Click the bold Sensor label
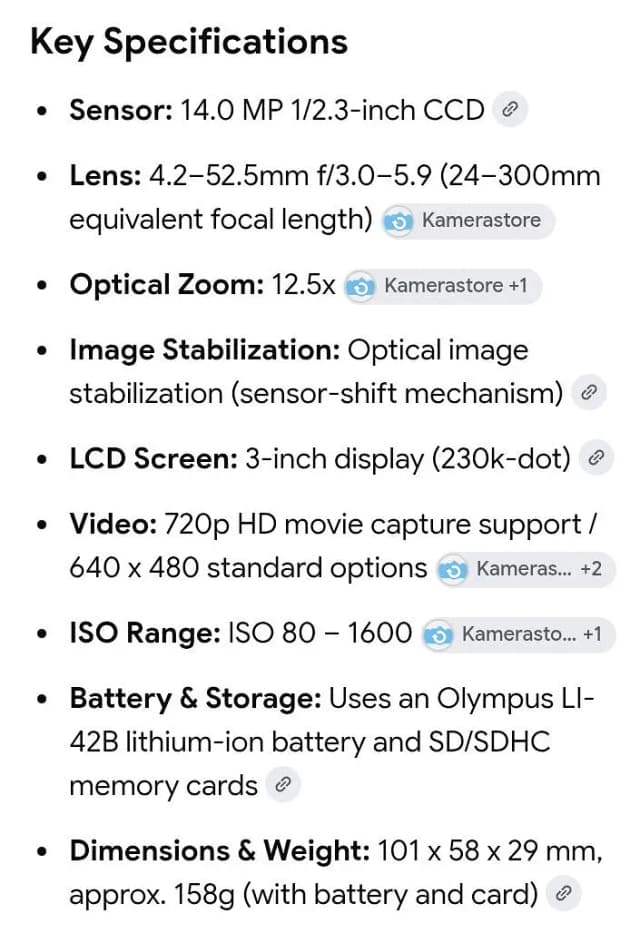Viewport: 640px width, 933px height. [121, 110]
